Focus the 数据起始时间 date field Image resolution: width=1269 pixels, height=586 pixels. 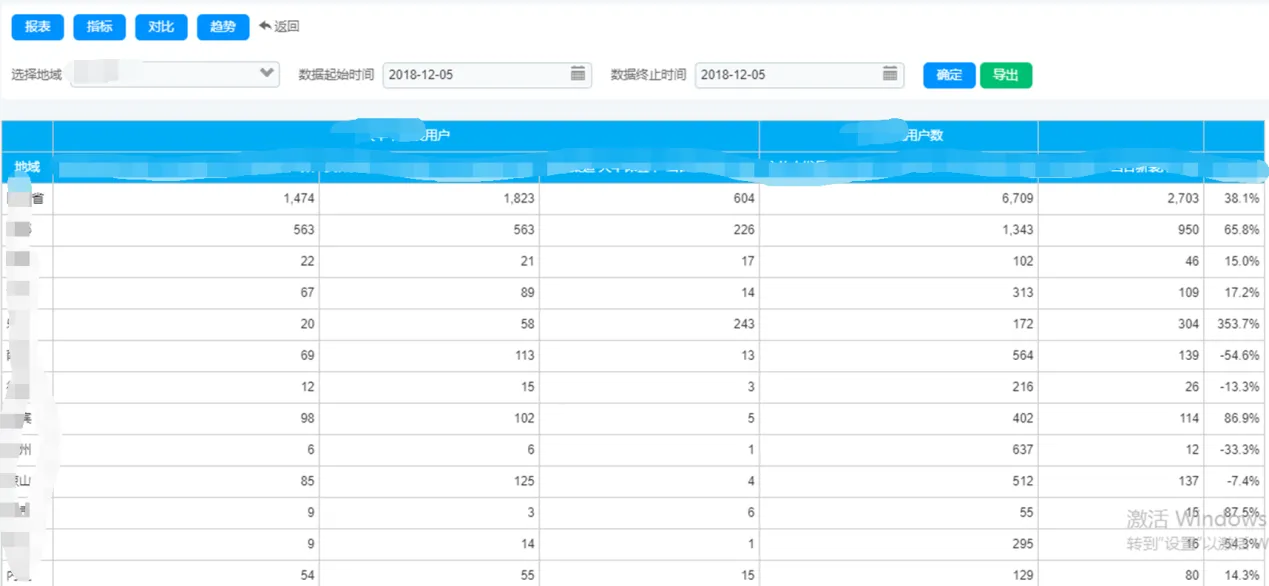487,75
